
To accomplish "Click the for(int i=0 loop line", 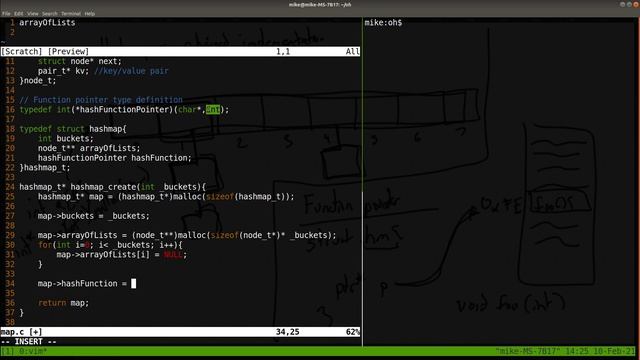I will click(110, 245).
